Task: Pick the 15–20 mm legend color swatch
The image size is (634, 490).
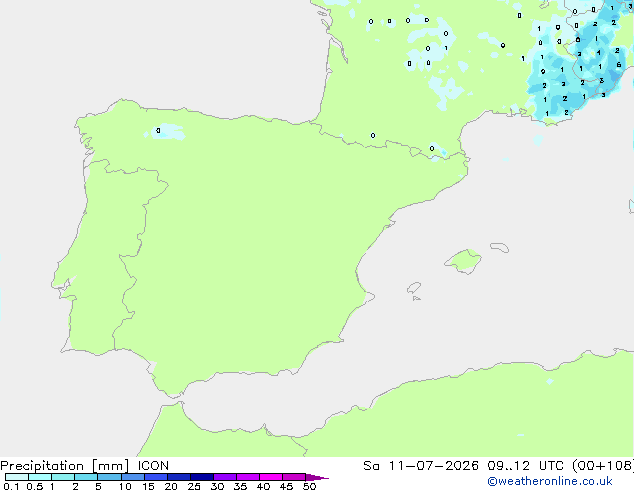Action: 156,477
